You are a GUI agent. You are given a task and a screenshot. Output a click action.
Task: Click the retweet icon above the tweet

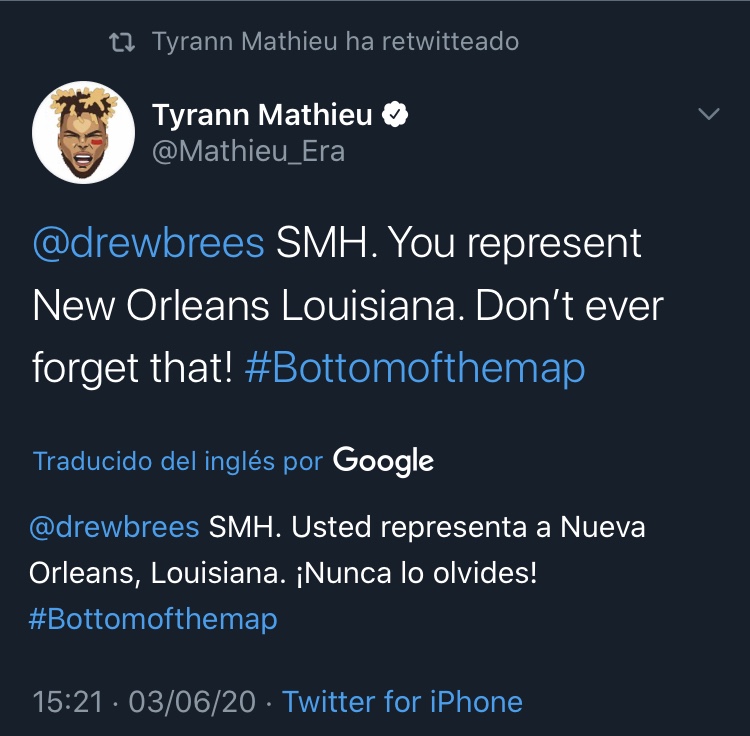click(x=122, y=42)
